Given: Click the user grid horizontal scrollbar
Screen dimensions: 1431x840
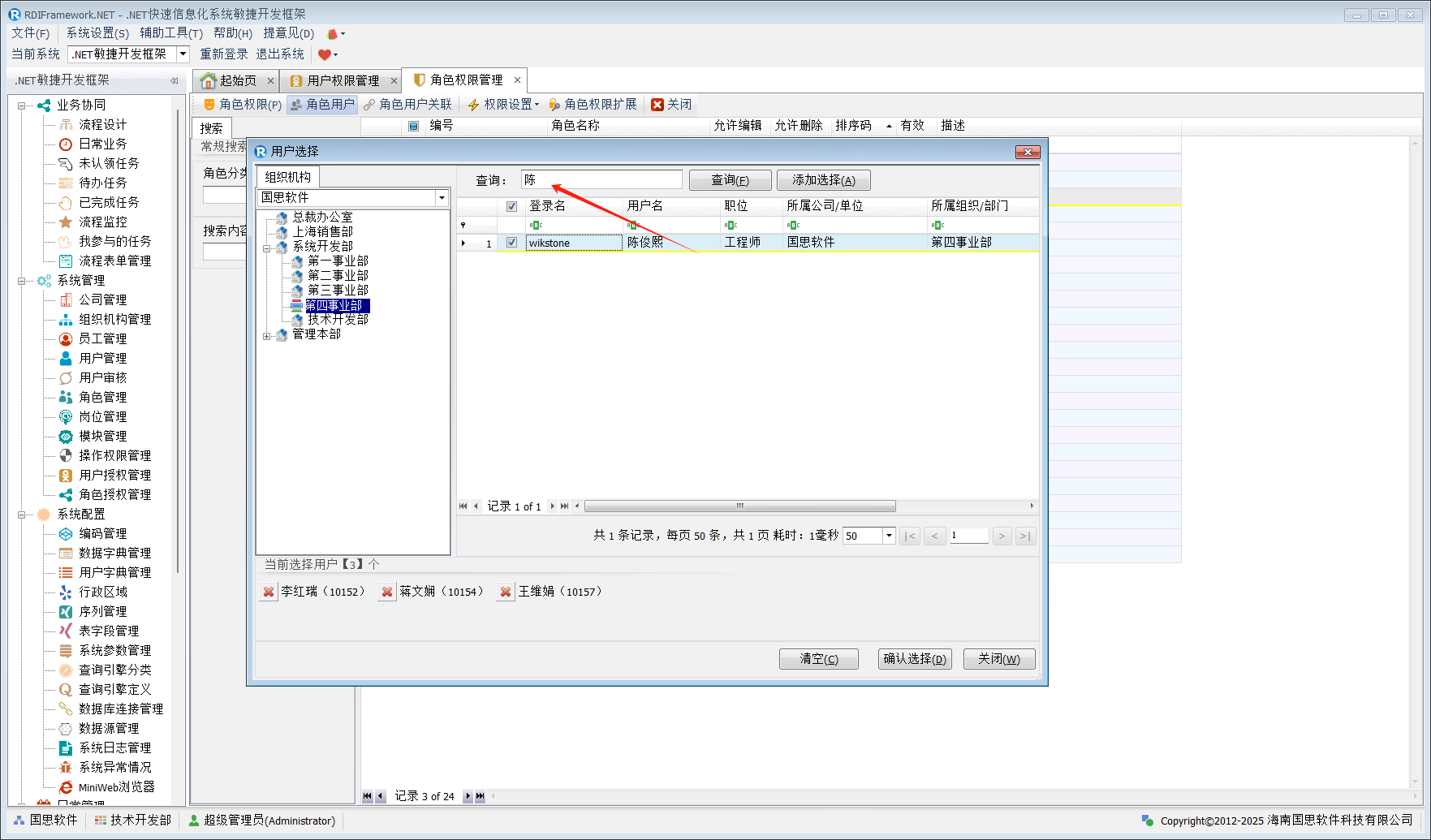Looking at the screenshot, I should tap(739, 506).
